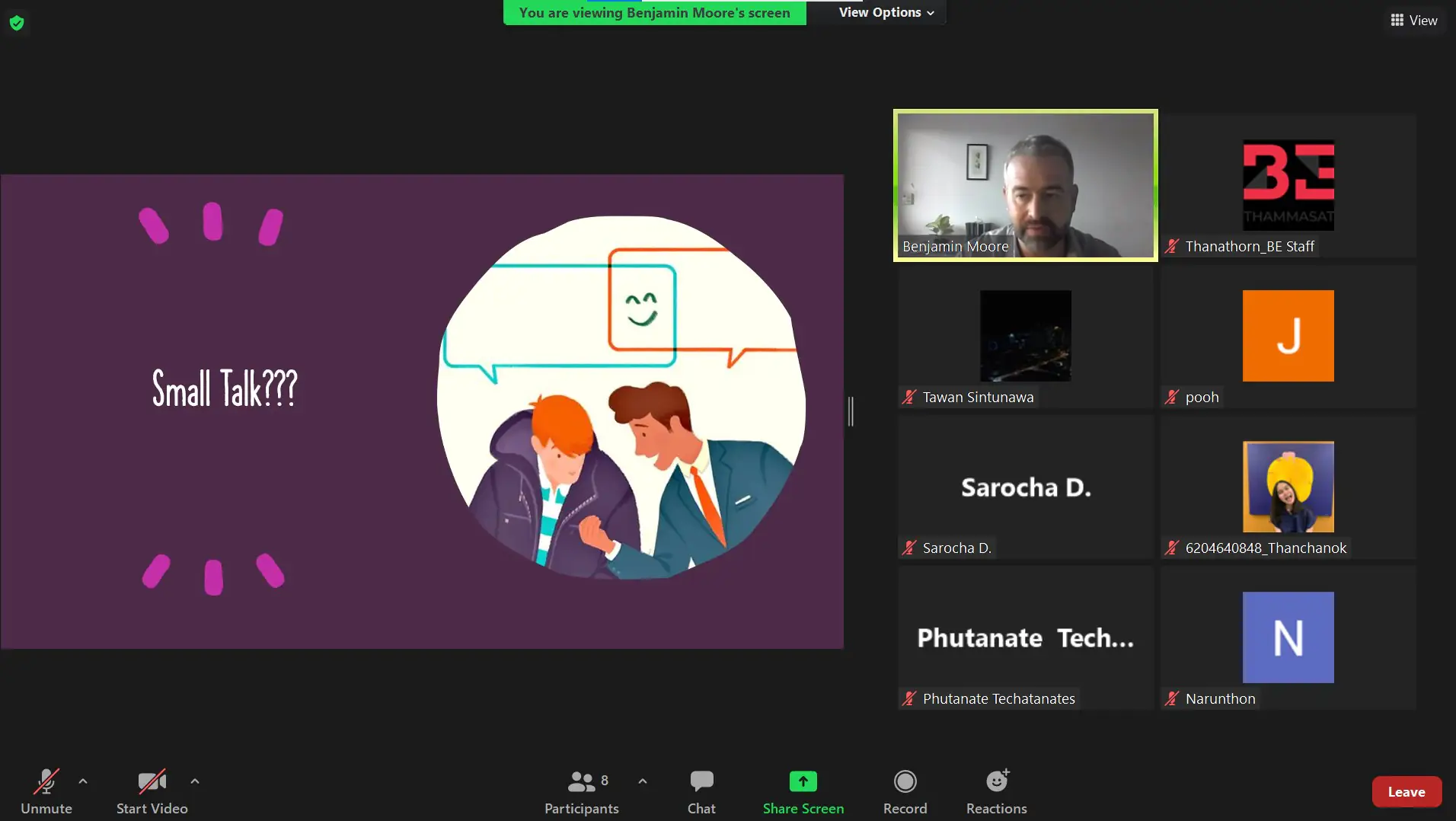Select Benjamin Moore's video tile
Image resolution: width=1456 pixels, height=821 pixels.
tap(1025, 185)
